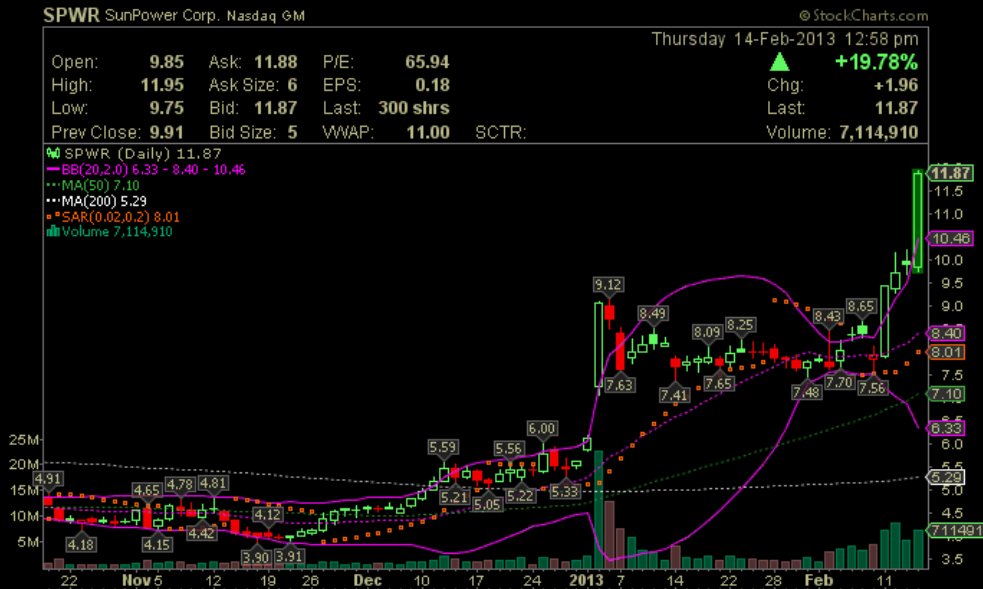The width and height of the screenshot is (983, 589).
Task: Click the 5.05 low price label
Action: point(487,504)
